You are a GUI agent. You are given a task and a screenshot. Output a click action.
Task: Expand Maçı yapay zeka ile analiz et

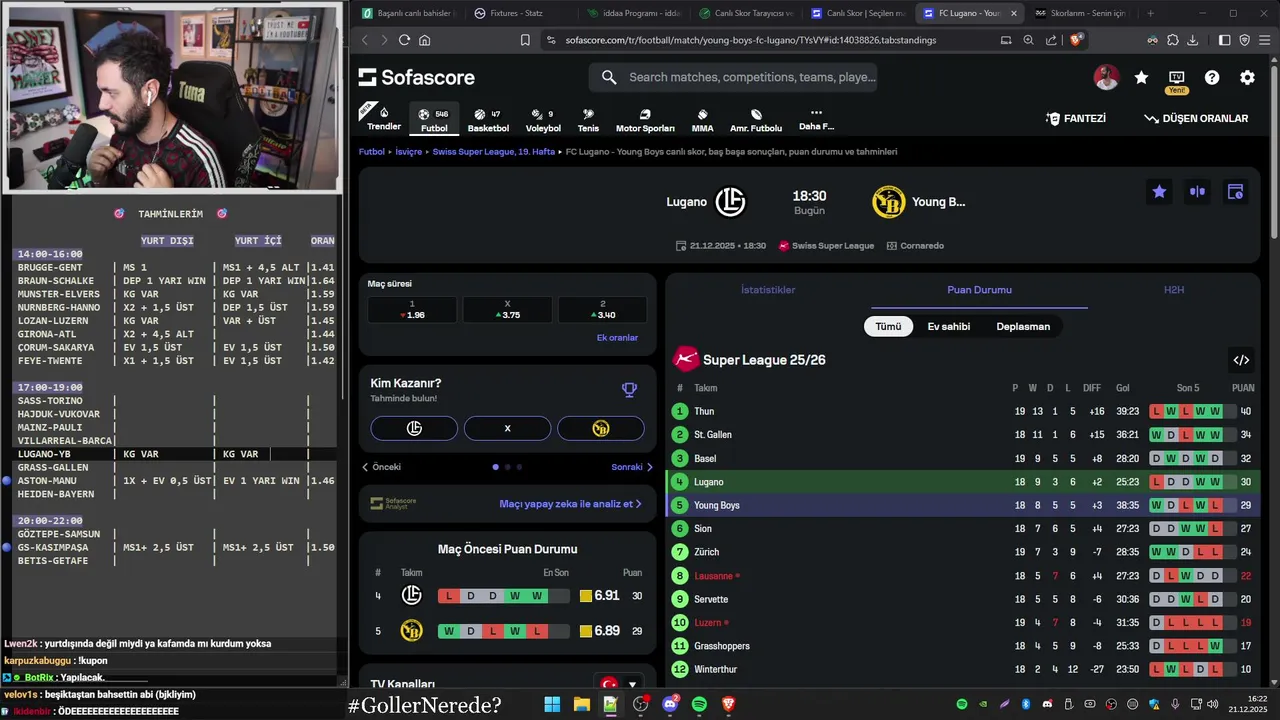click(x=571, y=504)
